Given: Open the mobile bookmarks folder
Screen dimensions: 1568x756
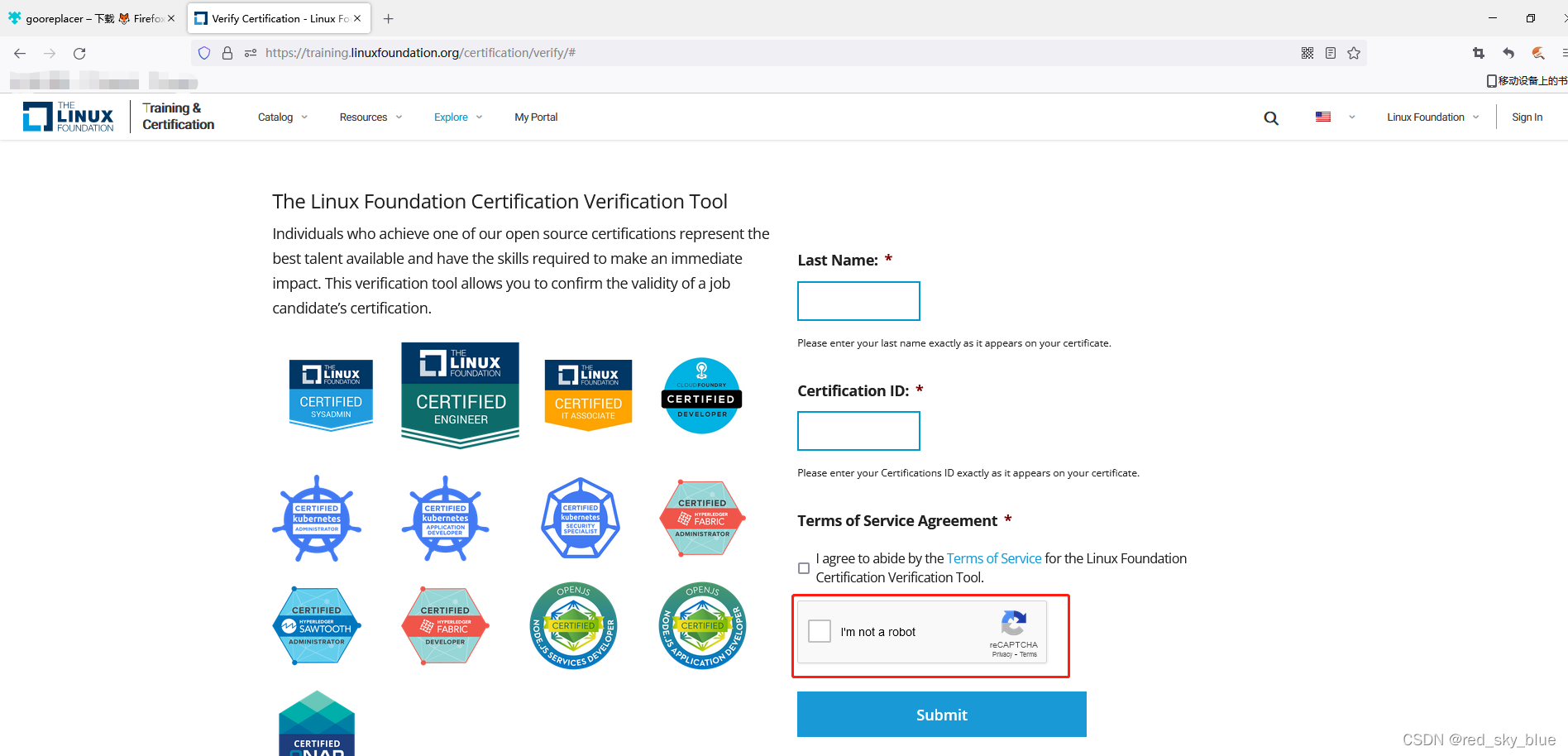Looking at the screenshot, I should tap(1527, 80).
